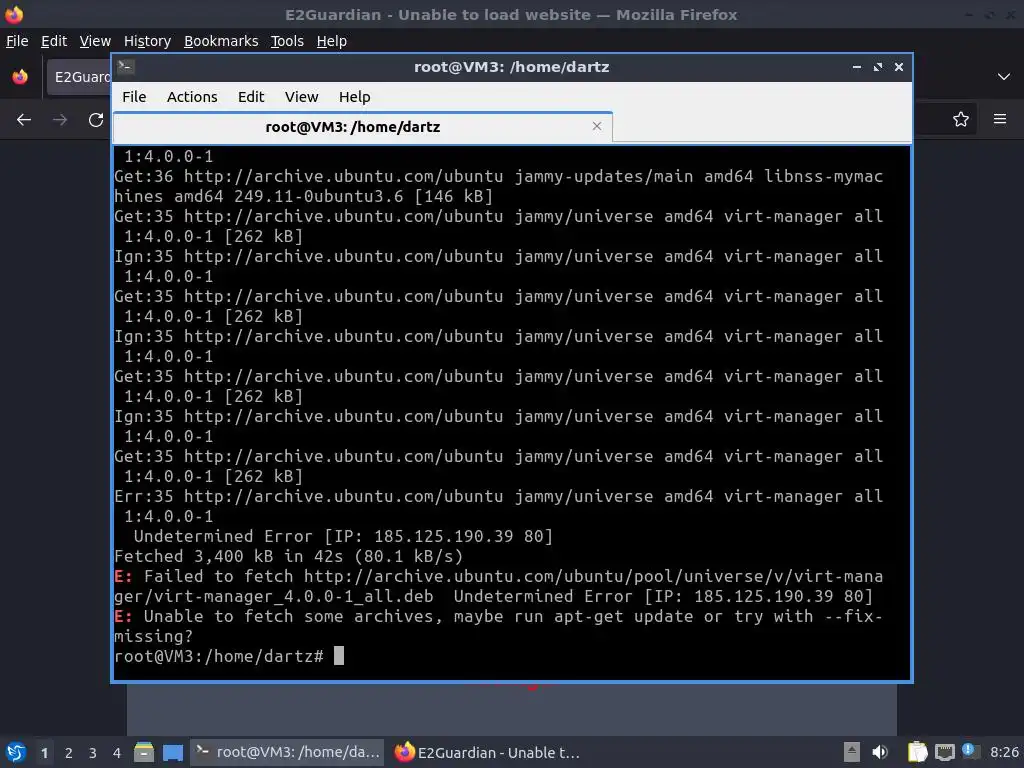
Task: Open Firefox hamburger application menu
Action: [1000, 119]
